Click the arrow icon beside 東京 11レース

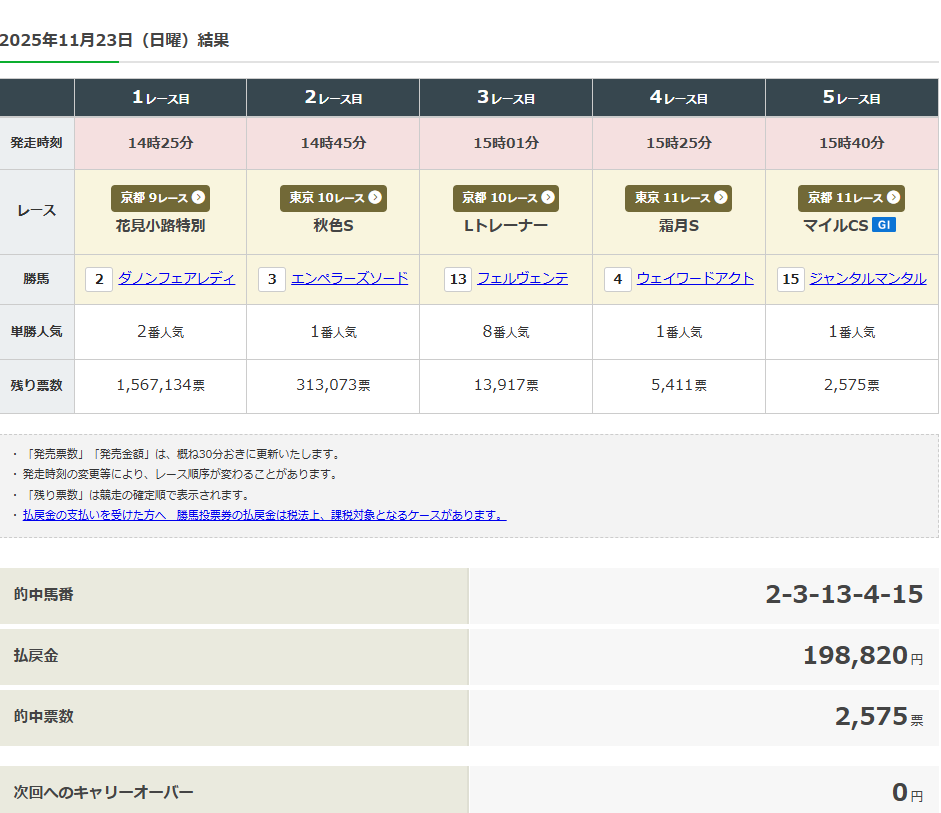pyautogui.click(x=721, y=198)
